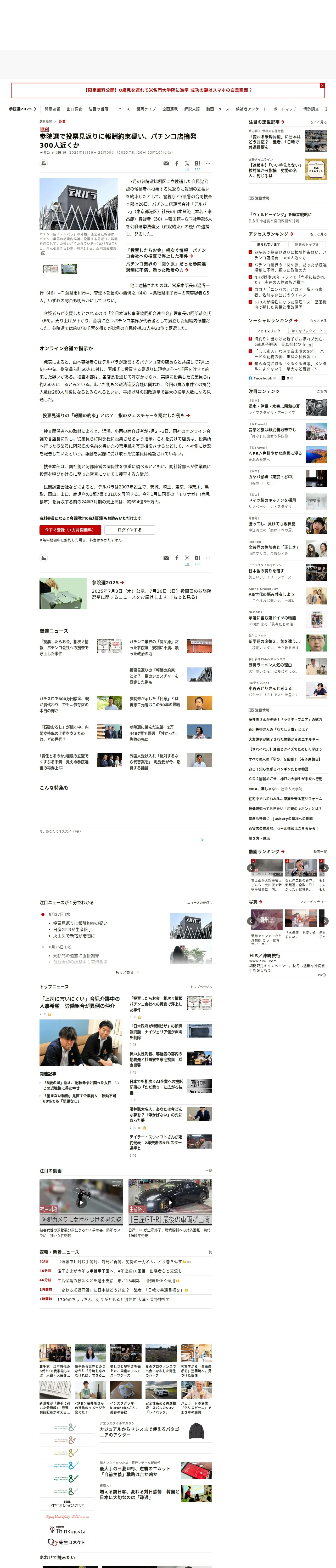
Task: Go to next item in 写真 carousel
Action: pyautogui.click(x=324, y=921)
